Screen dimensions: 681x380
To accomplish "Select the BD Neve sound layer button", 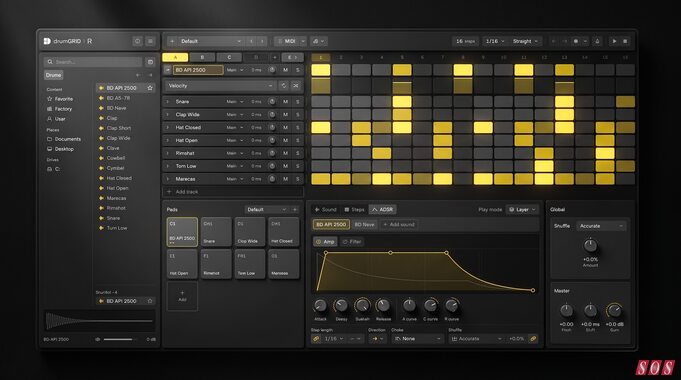I will (x=364, y=225).
